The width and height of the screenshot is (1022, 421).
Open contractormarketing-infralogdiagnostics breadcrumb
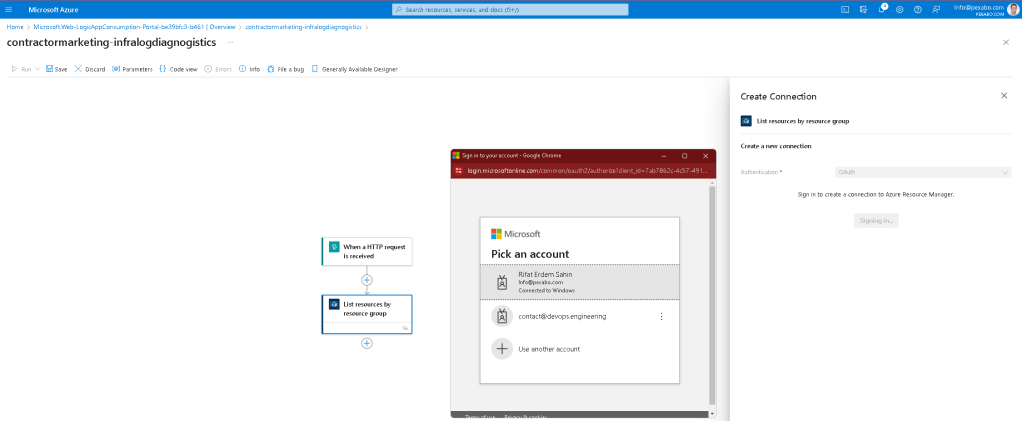pyautogui.click(x=303, y=27)
